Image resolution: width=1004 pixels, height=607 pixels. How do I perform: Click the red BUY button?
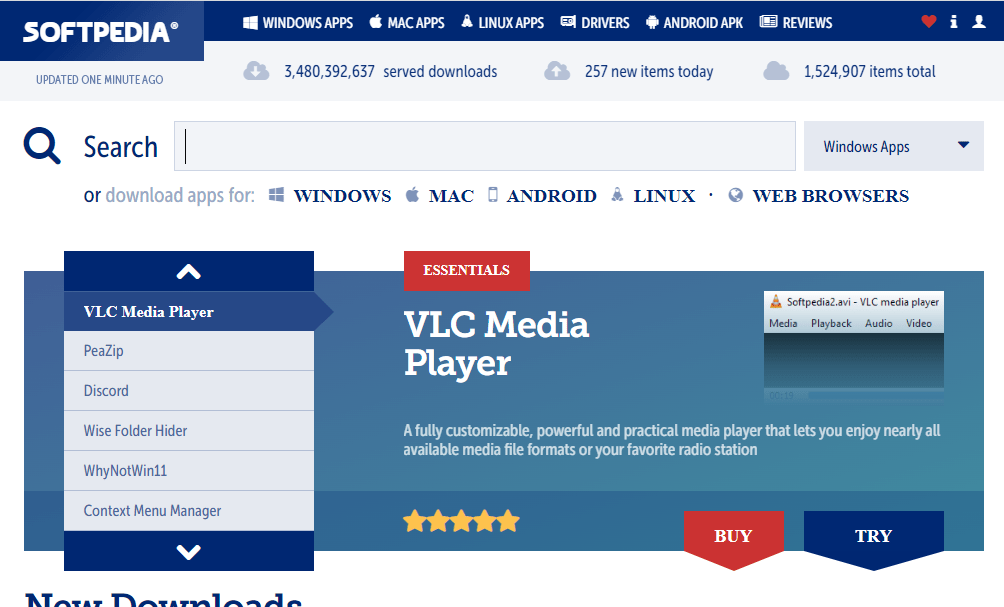point(733,536)
